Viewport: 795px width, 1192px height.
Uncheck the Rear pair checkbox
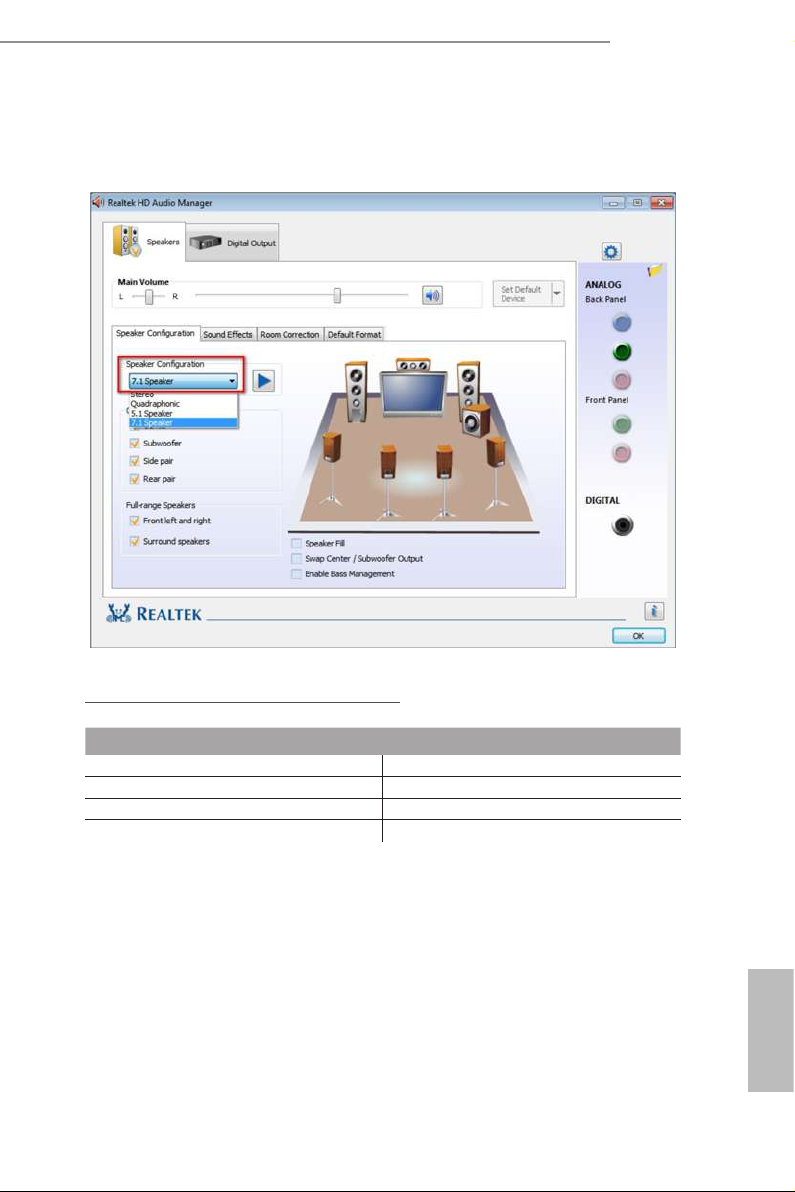(135, 479)
